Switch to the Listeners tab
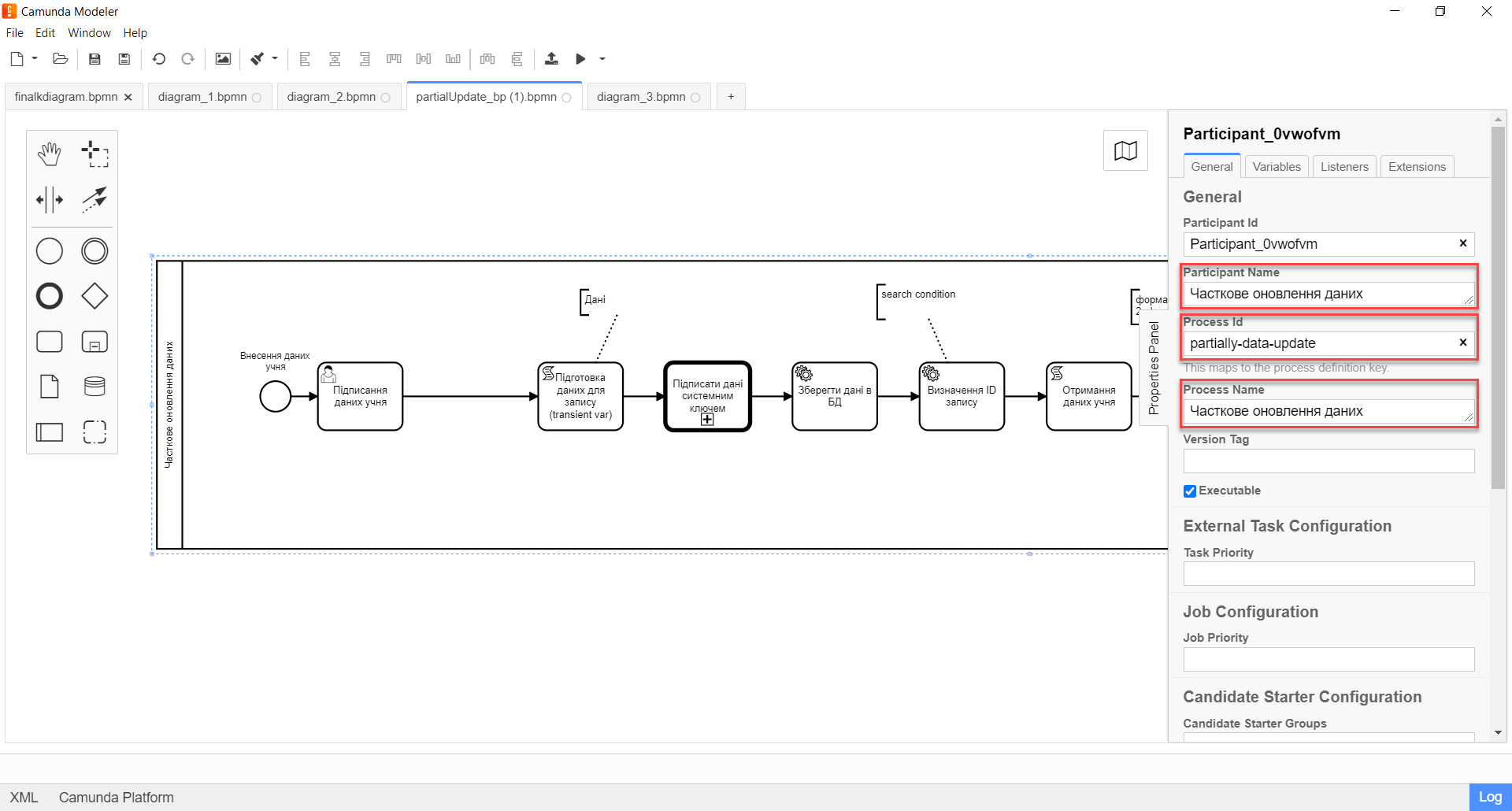The width and height of the screenshot is (1512, 811). coord(1343,167)
